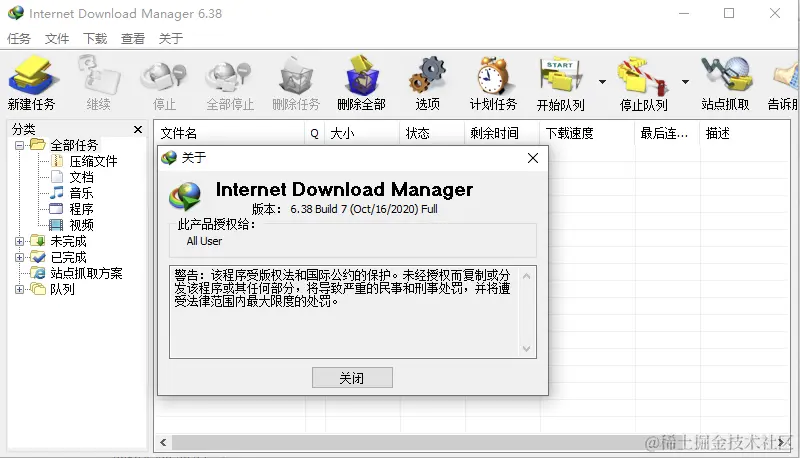
Task: Collapse the 全部任务 tree node
Action: pyautogui.click(x=19, y=145)
